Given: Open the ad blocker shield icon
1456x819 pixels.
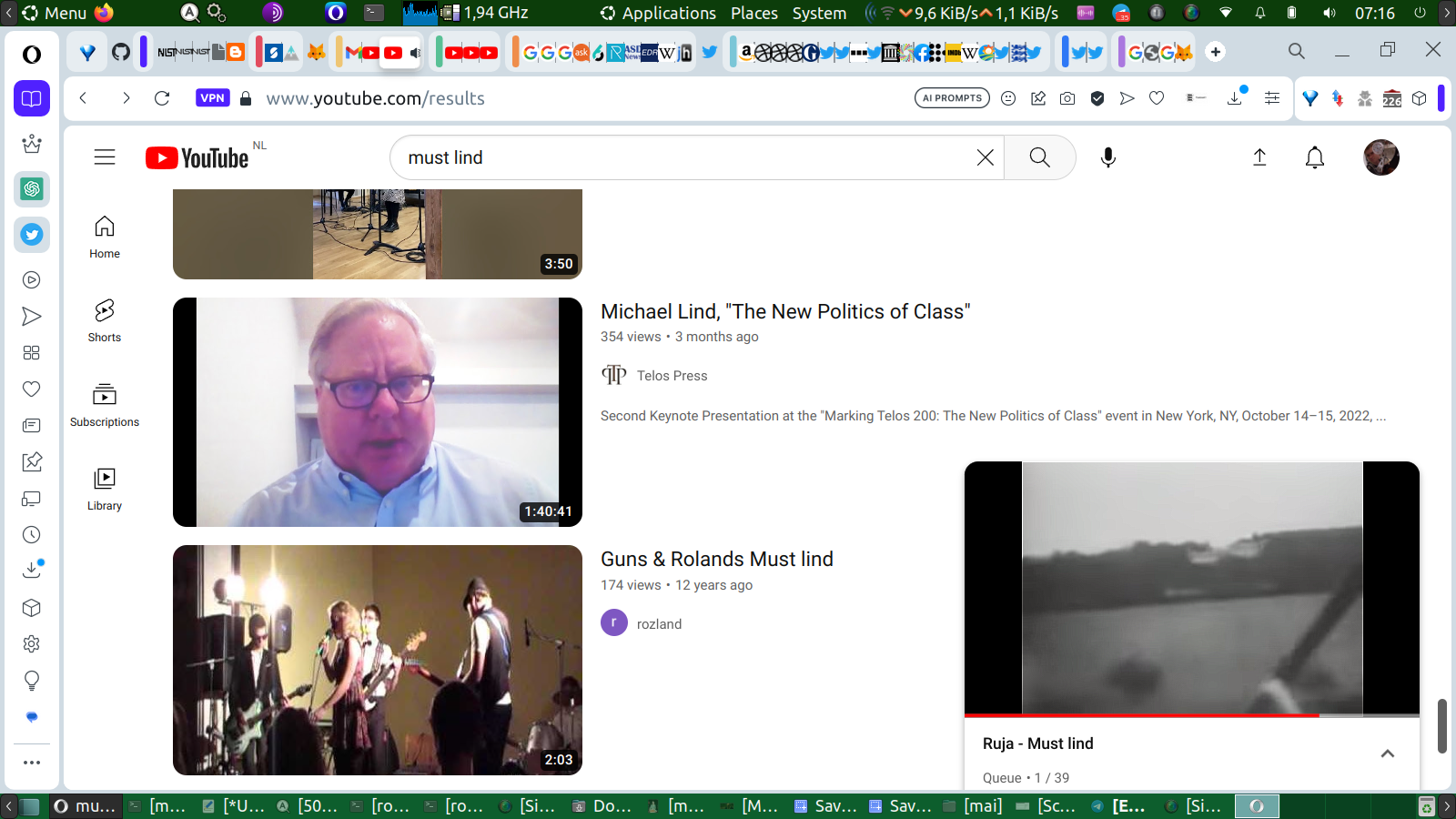Looking at the screenshot, I should 1097,98.
